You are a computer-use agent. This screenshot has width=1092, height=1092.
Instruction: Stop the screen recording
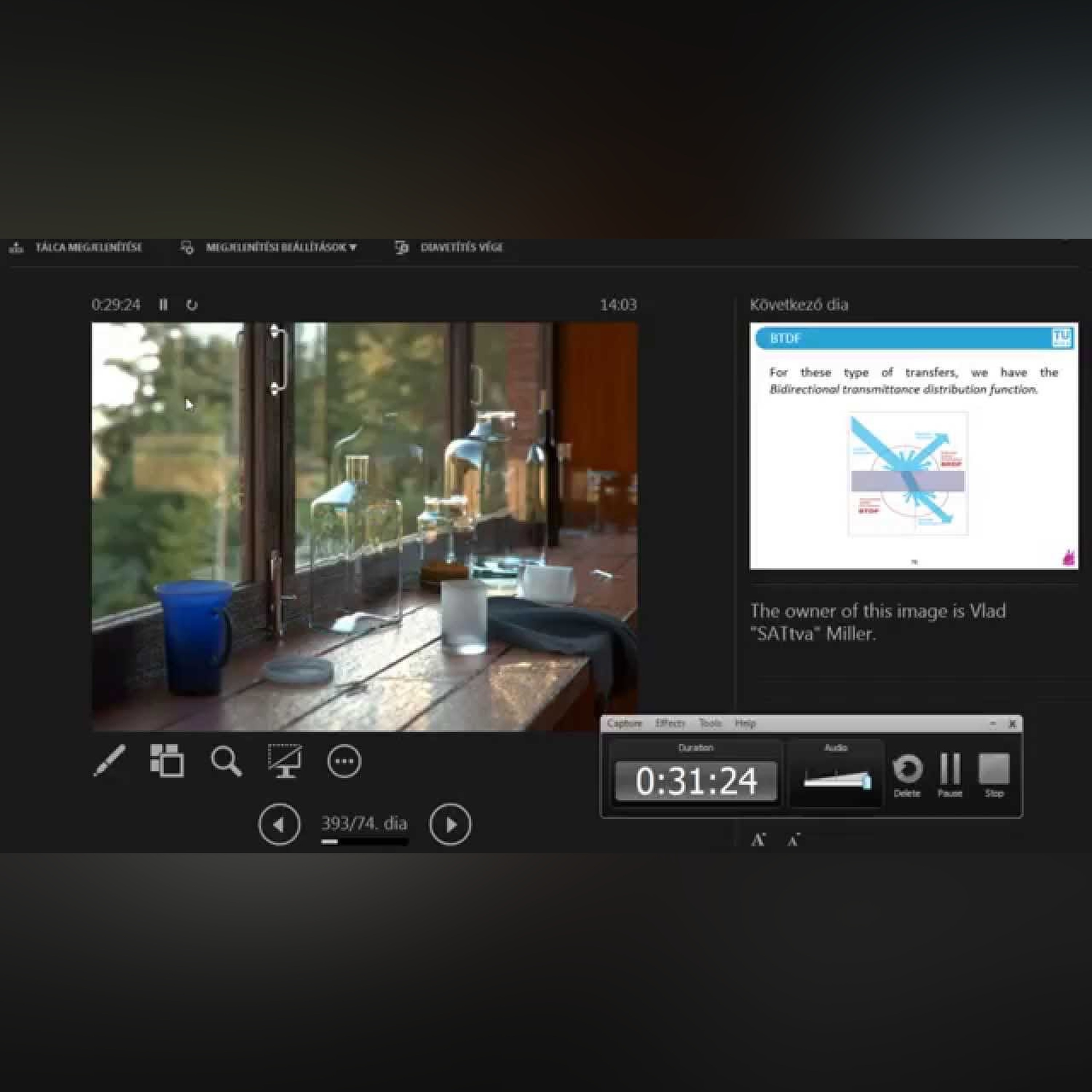point(994,775)
